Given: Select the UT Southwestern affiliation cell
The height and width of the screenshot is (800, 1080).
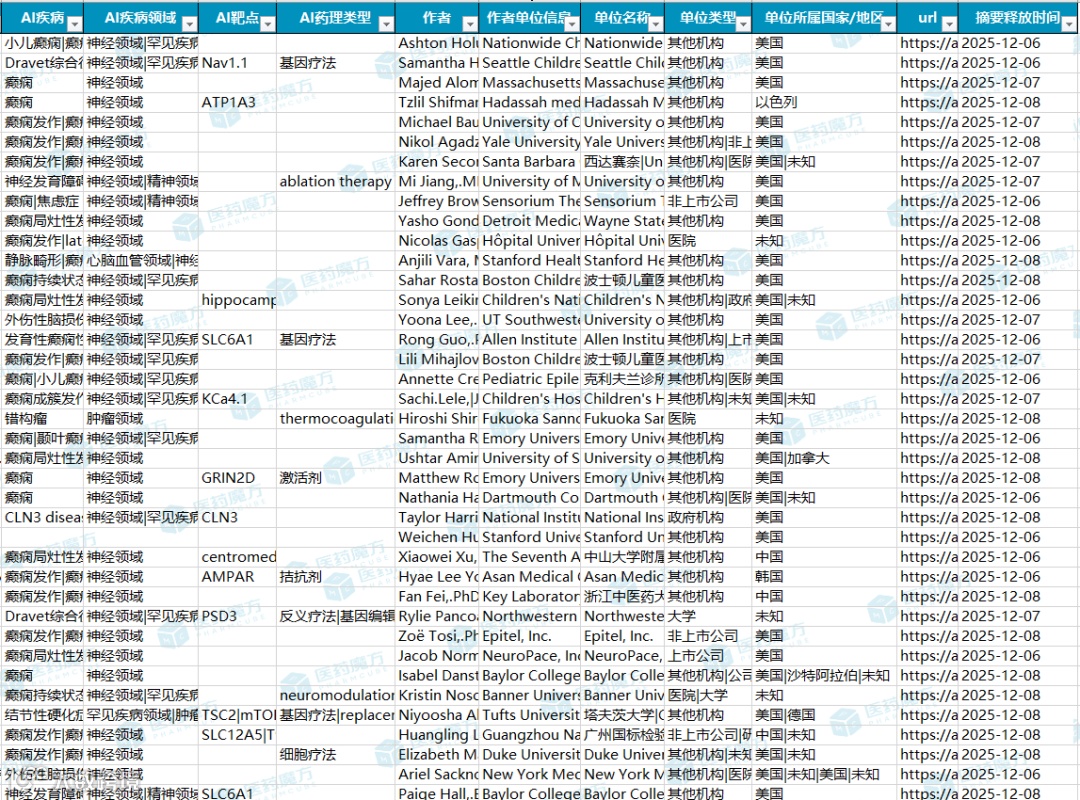Looking at the screenshot, I should (530, 320).
